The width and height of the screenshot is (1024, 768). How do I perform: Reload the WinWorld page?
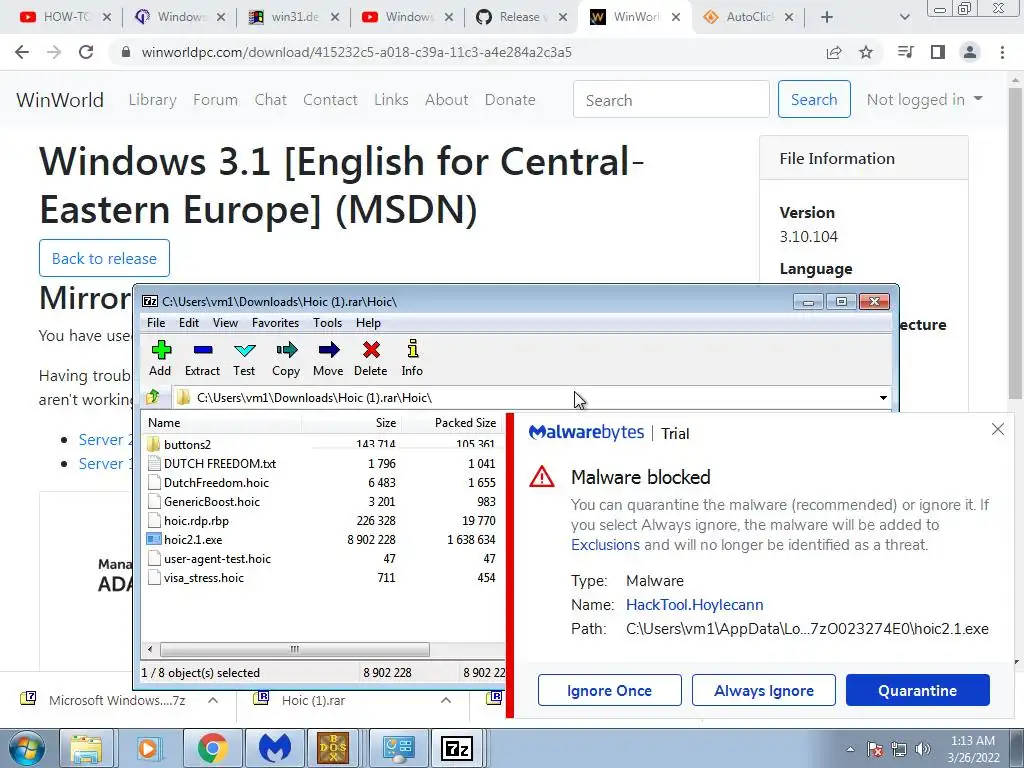coord(86,52)
